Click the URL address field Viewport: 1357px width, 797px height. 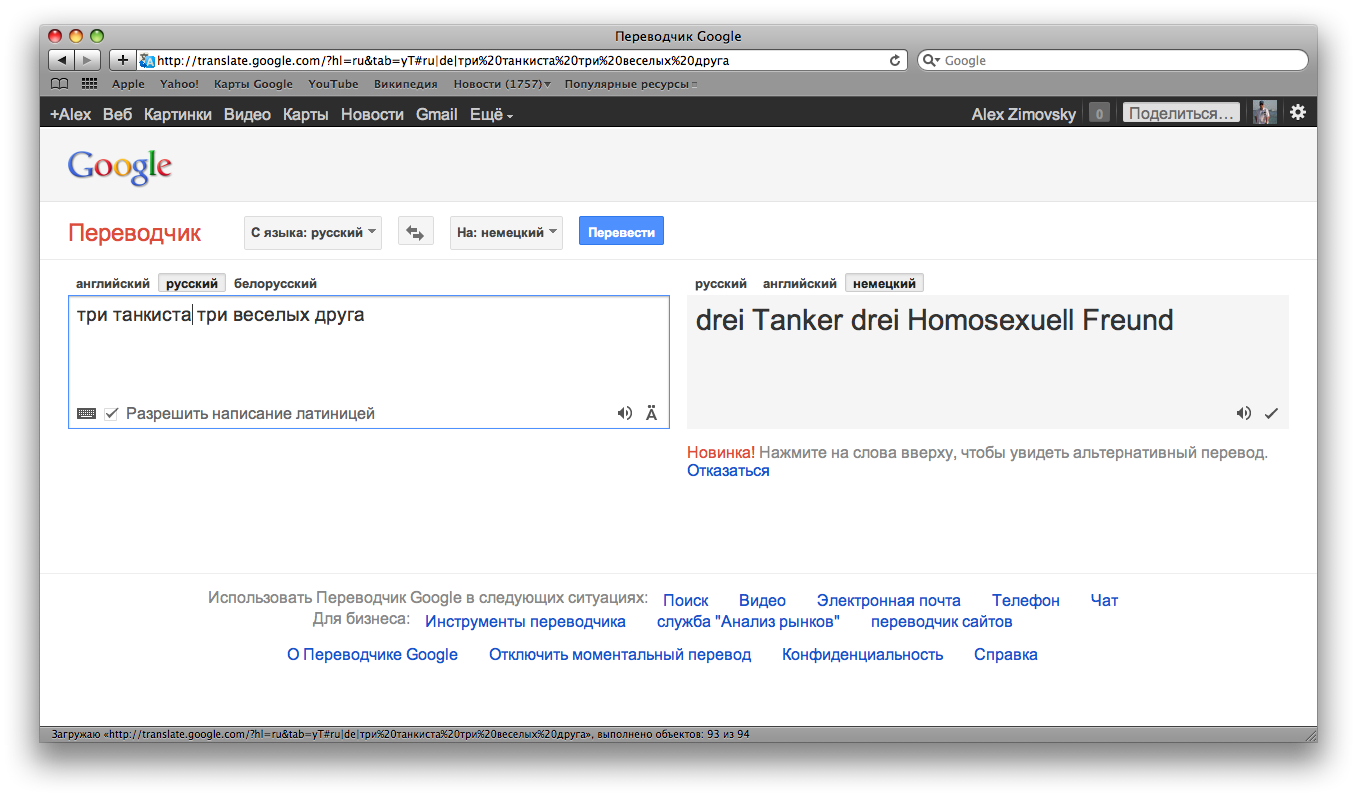[520, 60]
